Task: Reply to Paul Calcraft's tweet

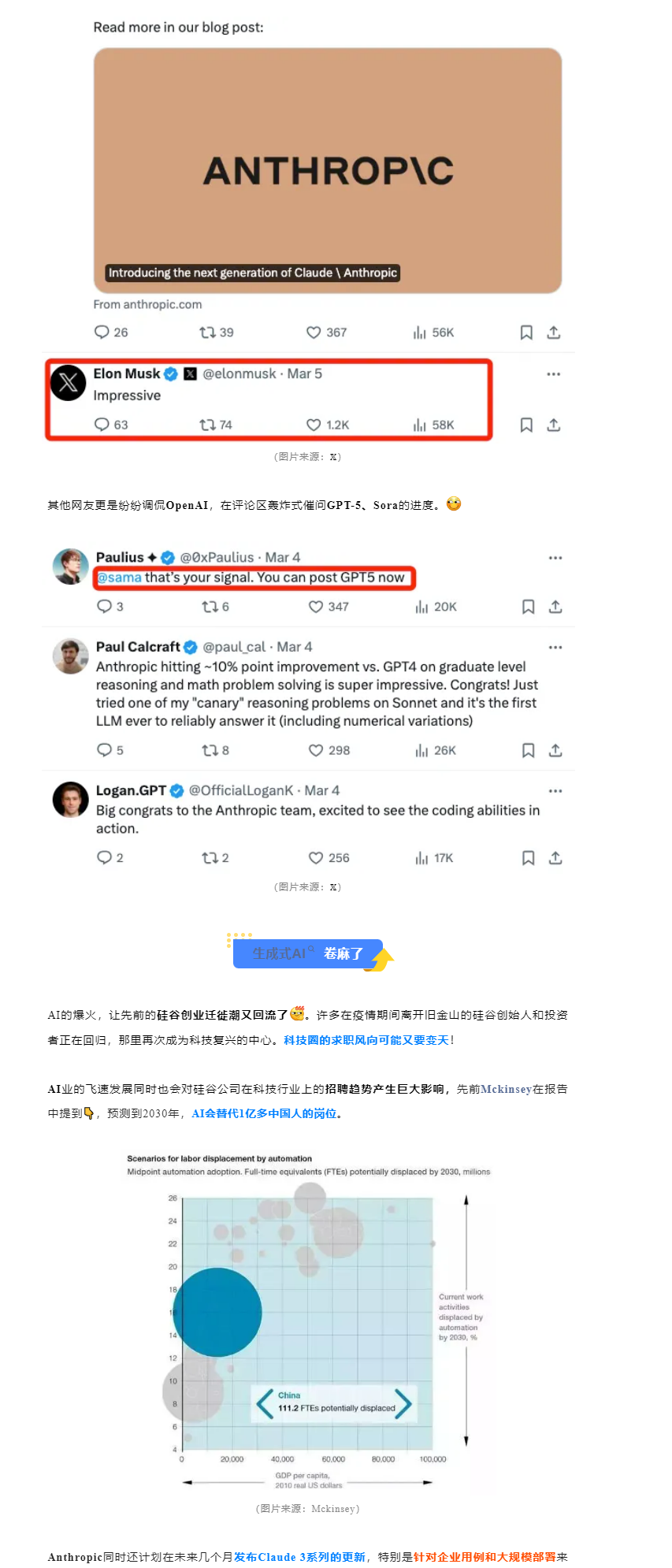Action: click(x=104, y=750)
